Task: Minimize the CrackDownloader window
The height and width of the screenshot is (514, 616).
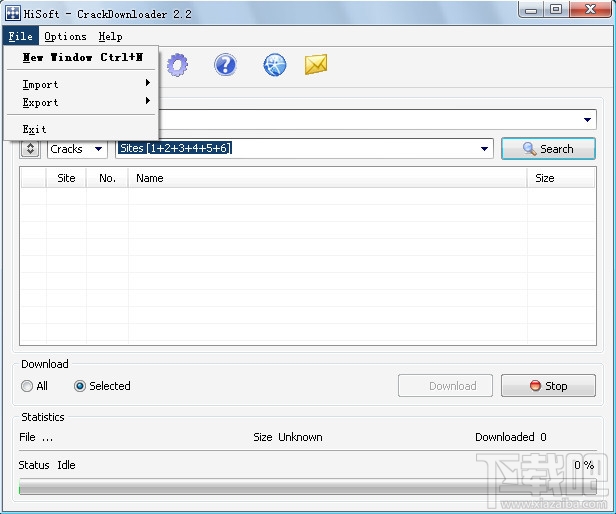Action: point(531,9)
